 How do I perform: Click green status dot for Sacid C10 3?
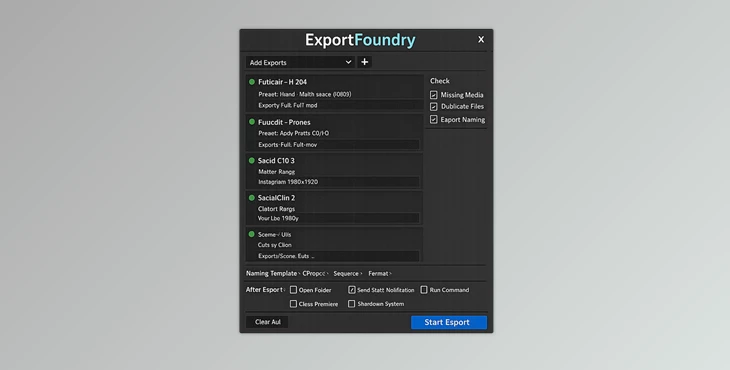(252, 161)
